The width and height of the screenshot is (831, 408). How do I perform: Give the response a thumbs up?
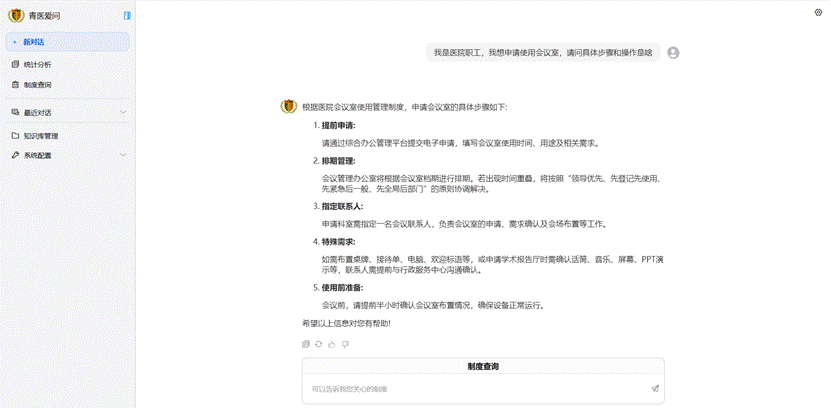(x=331, y=344)
